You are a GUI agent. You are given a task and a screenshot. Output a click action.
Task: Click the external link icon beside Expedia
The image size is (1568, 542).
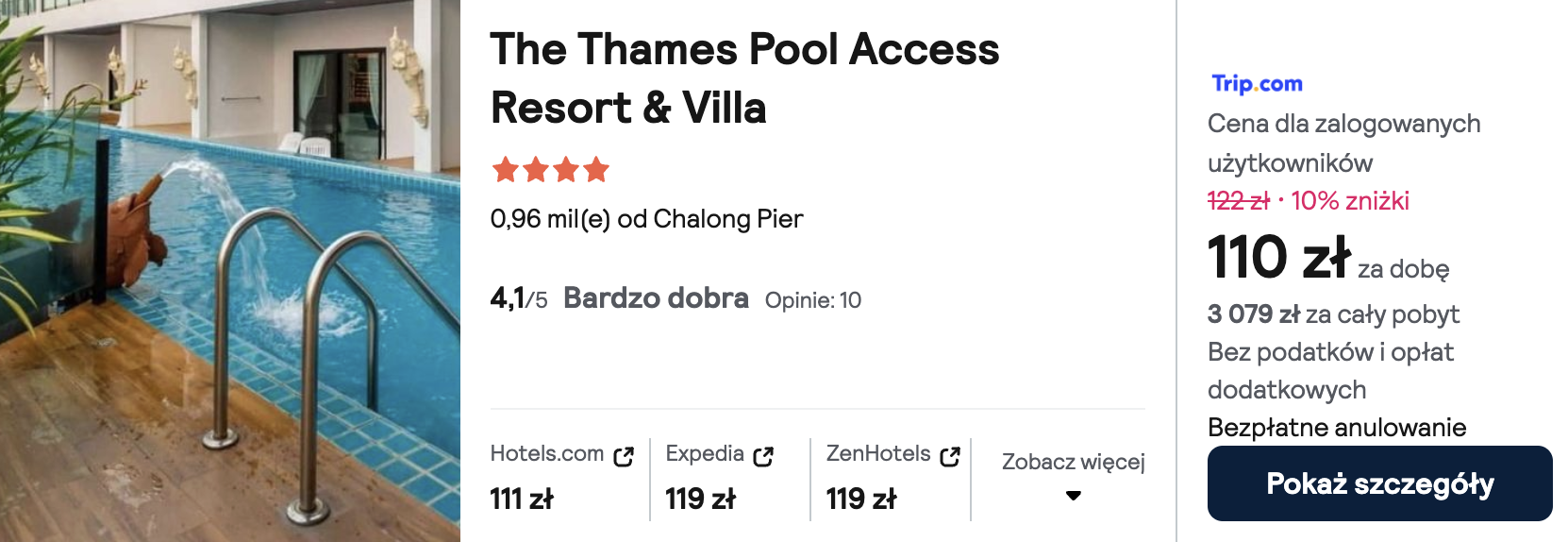click(x=763, y=457)
